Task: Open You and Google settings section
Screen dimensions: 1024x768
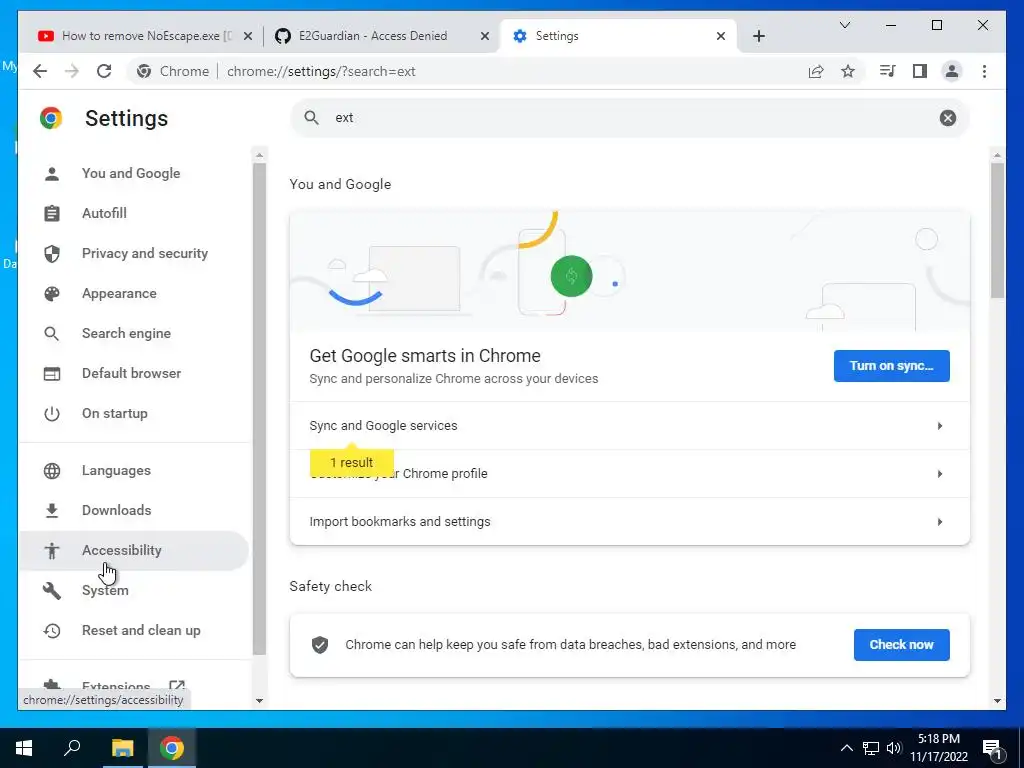Action: [134, 173]
